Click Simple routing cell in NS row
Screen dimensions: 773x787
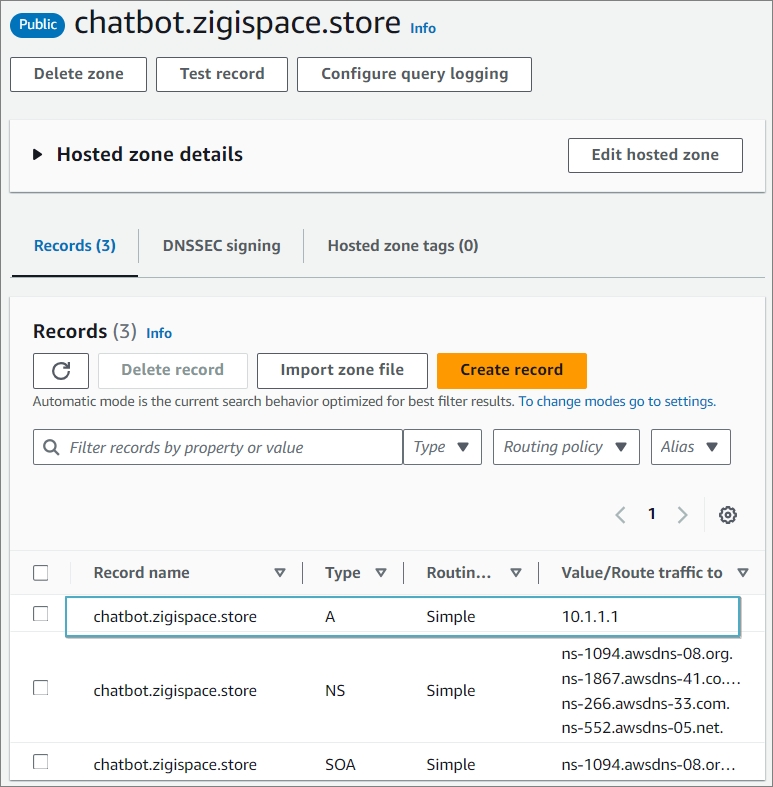pos(451,691)
